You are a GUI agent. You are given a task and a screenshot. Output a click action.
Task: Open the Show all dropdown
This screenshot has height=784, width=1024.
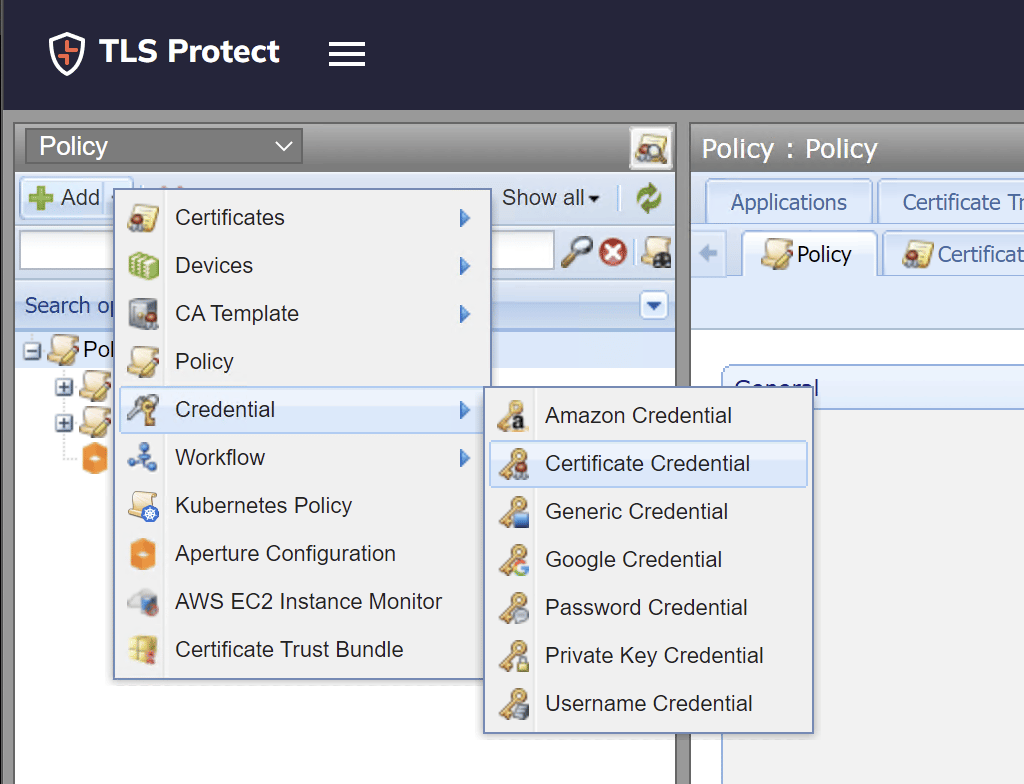click(550, 197)
